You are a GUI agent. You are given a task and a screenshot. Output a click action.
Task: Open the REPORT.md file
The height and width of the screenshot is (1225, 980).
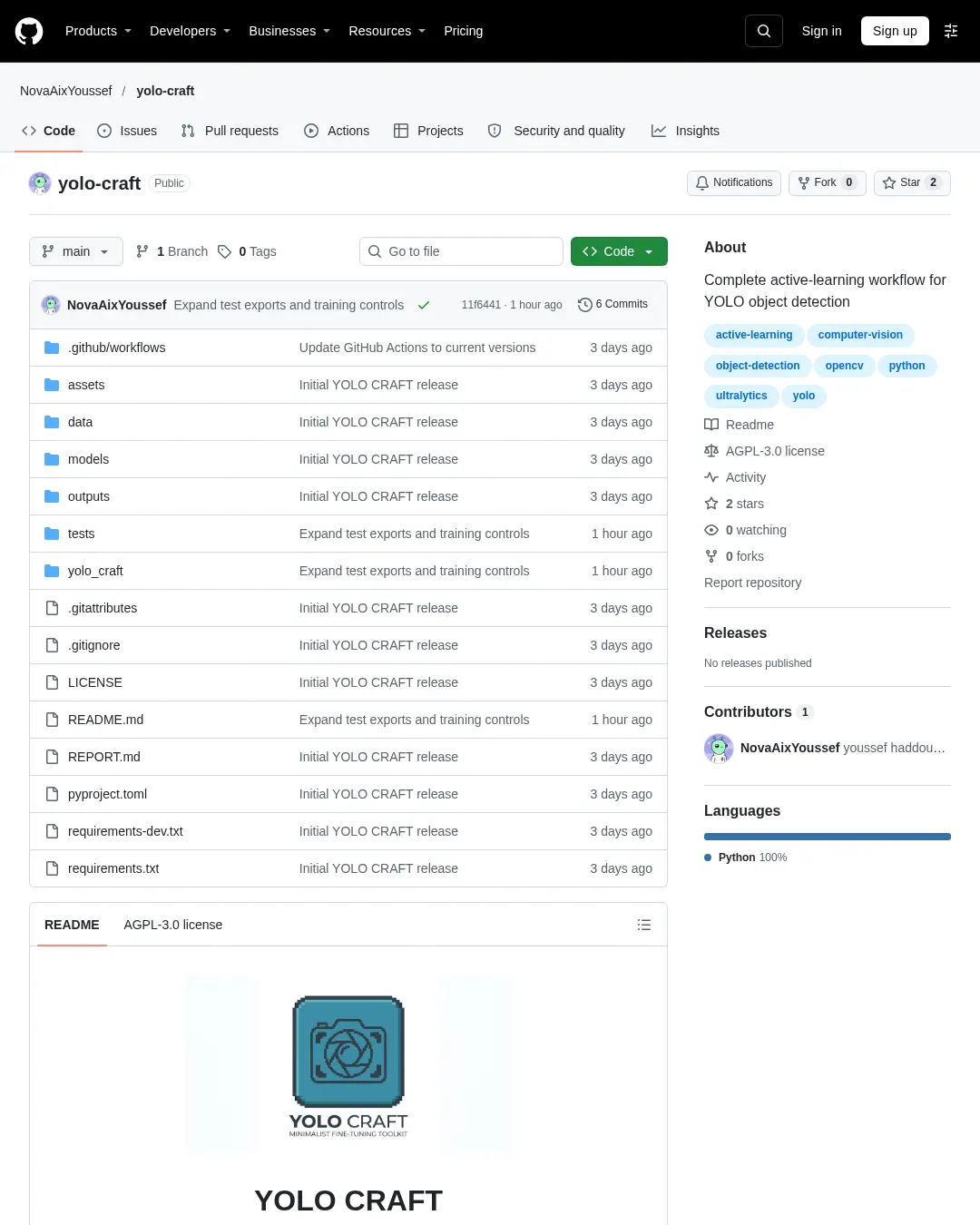click(104, 757)
